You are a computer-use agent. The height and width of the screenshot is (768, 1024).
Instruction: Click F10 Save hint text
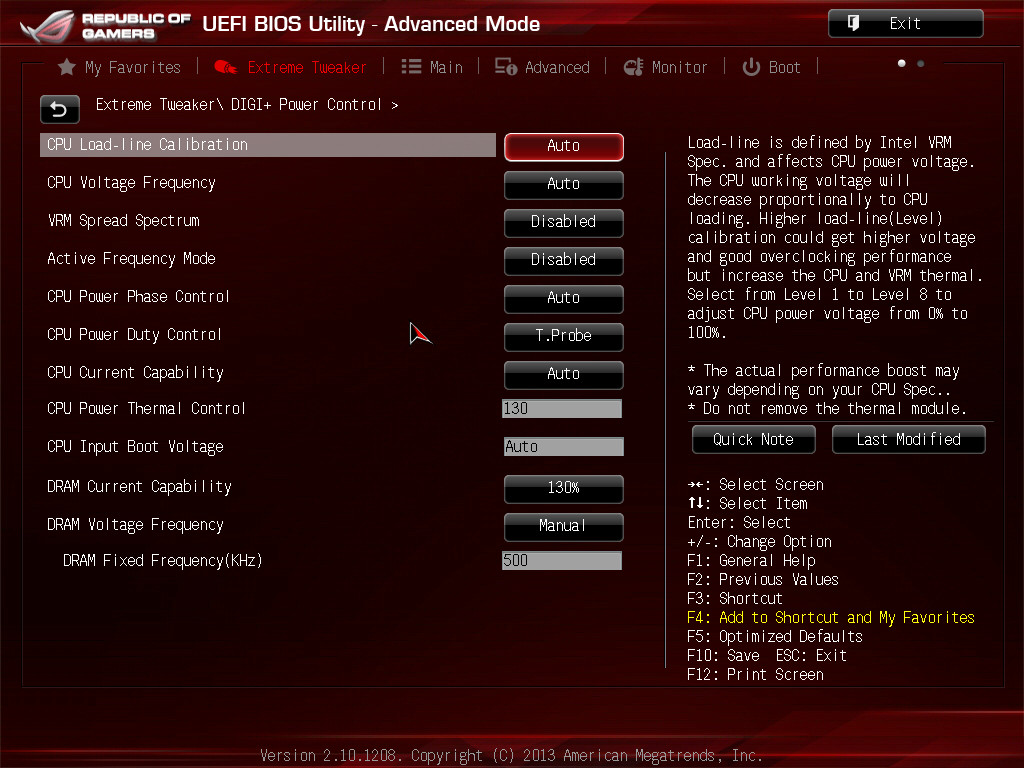point(724,656)
